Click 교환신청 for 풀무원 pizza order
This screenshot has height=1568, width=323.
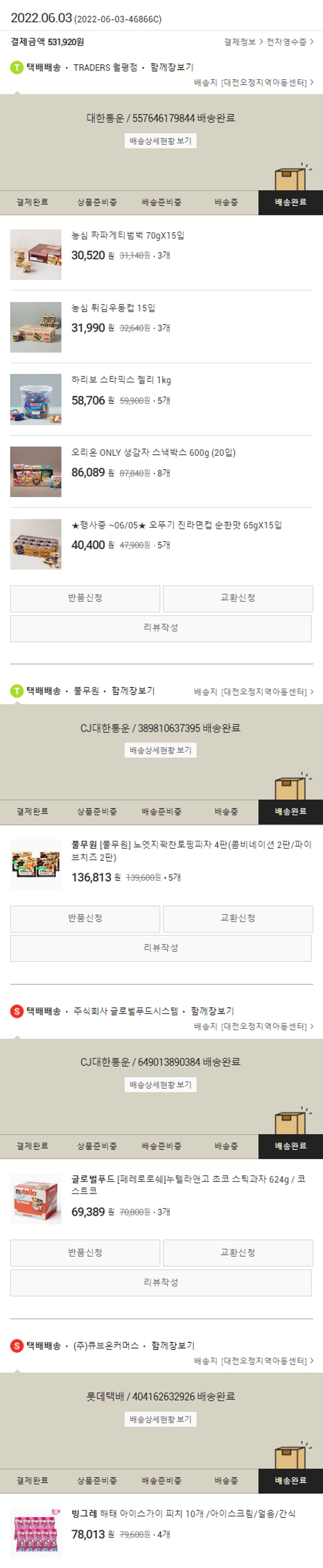(x=238, y=919)
